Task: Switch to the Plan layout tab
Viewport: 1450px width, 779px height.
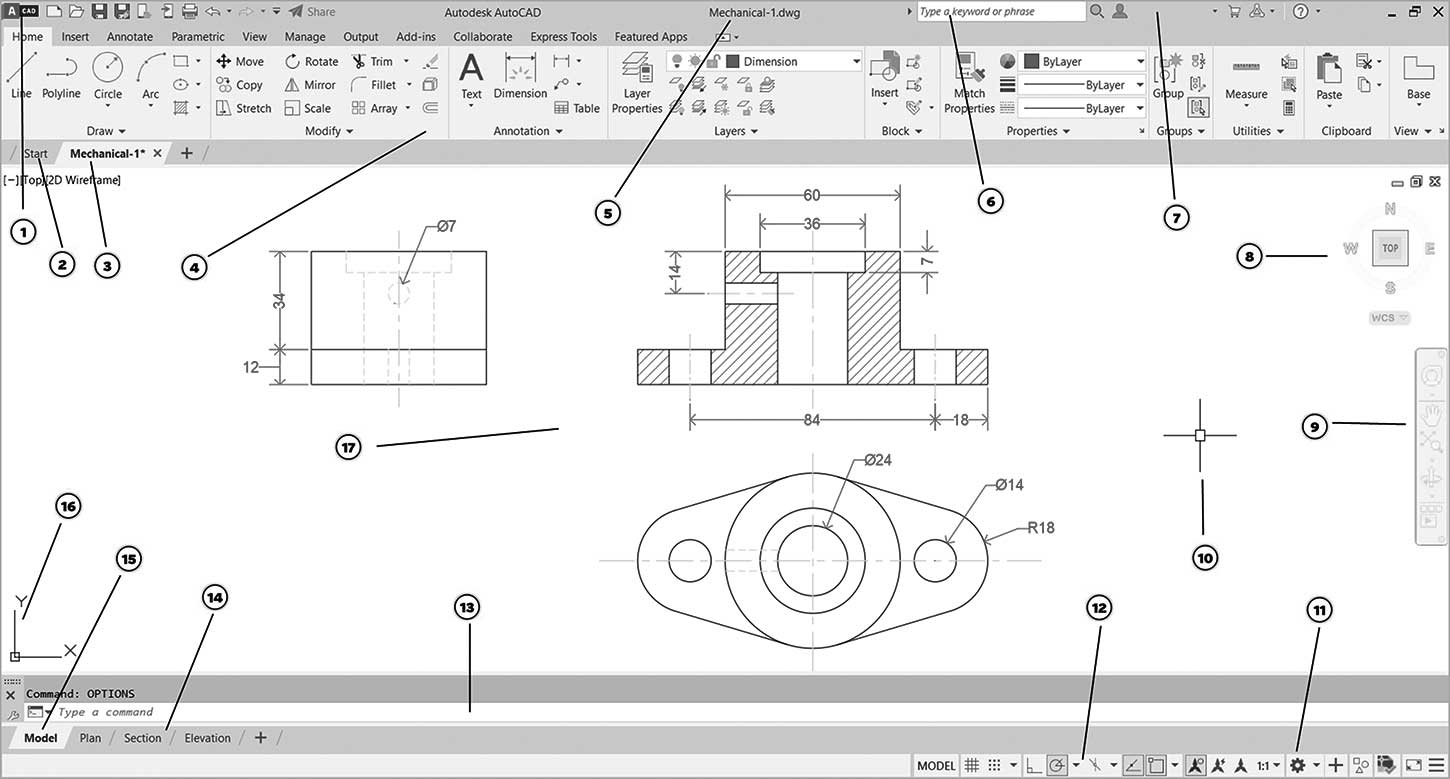Action: 90,738
